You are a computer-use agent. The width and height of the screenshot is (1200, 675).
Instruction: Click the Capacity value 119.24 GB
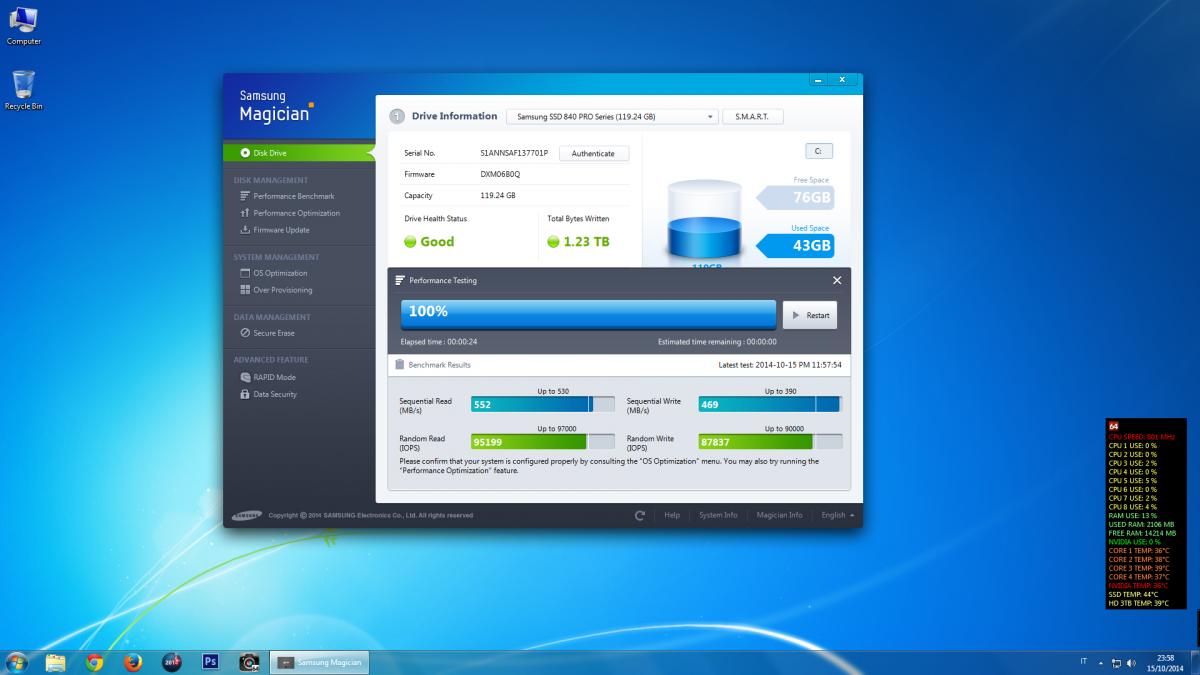(498, 195)
